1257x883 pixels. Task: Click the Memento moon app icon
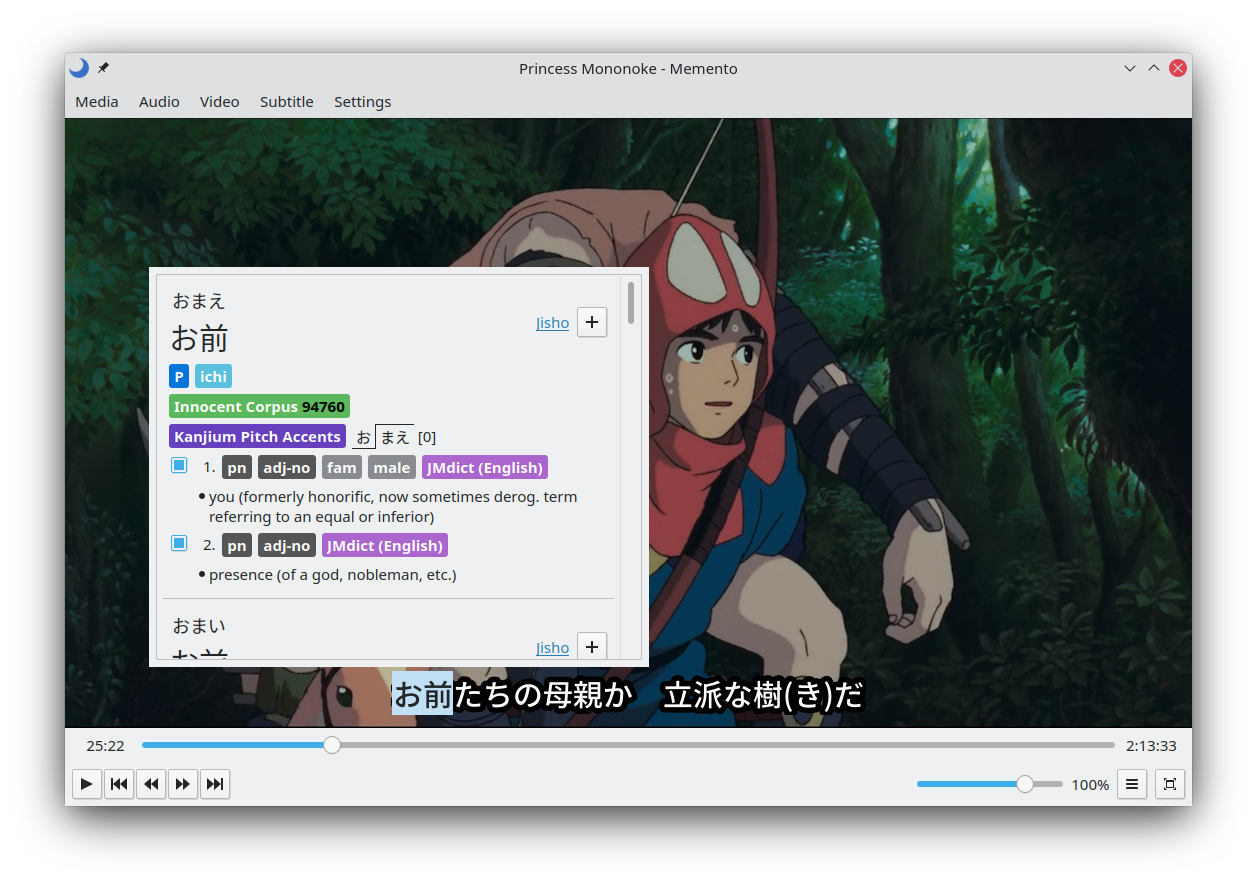[79, 68]
